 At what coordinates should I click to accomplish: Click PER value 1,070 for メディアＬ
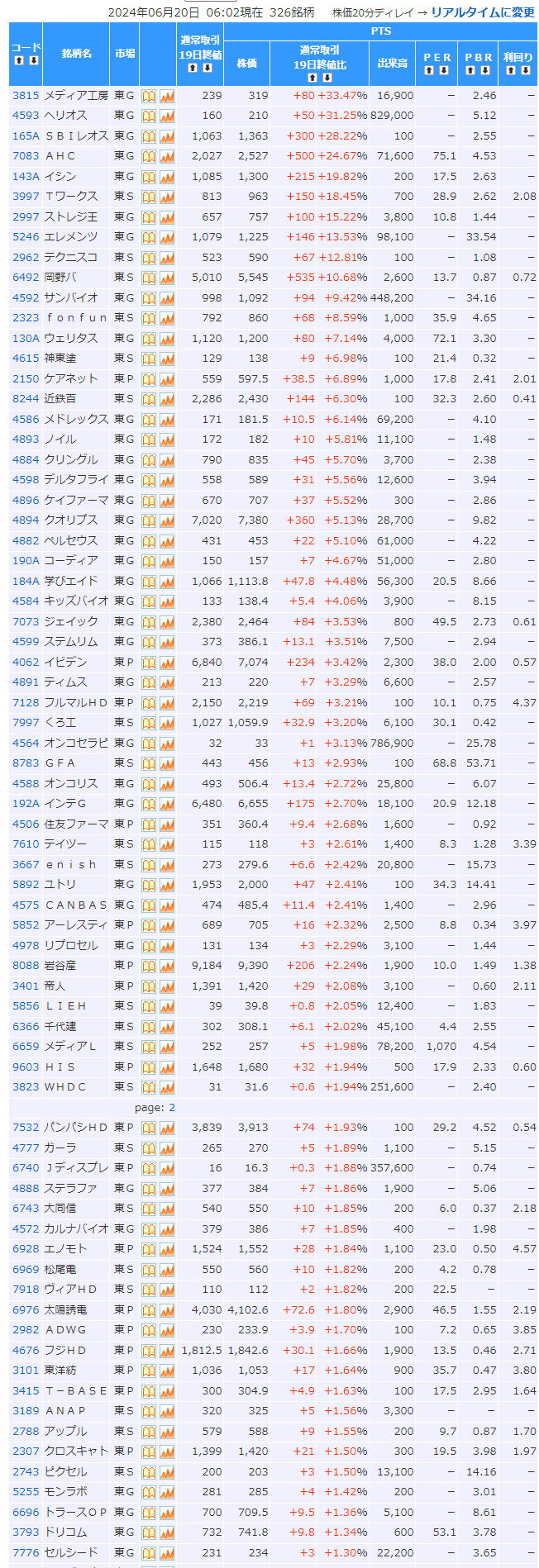(441, 1047)
